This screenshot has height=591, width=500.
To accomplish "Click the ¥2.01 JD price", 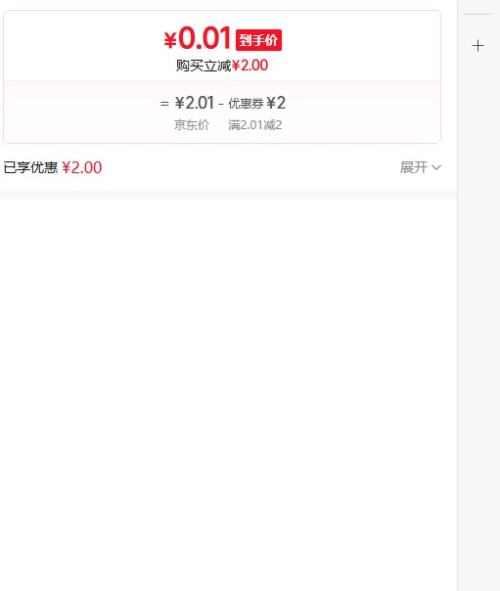I will (x=194, y=103).
